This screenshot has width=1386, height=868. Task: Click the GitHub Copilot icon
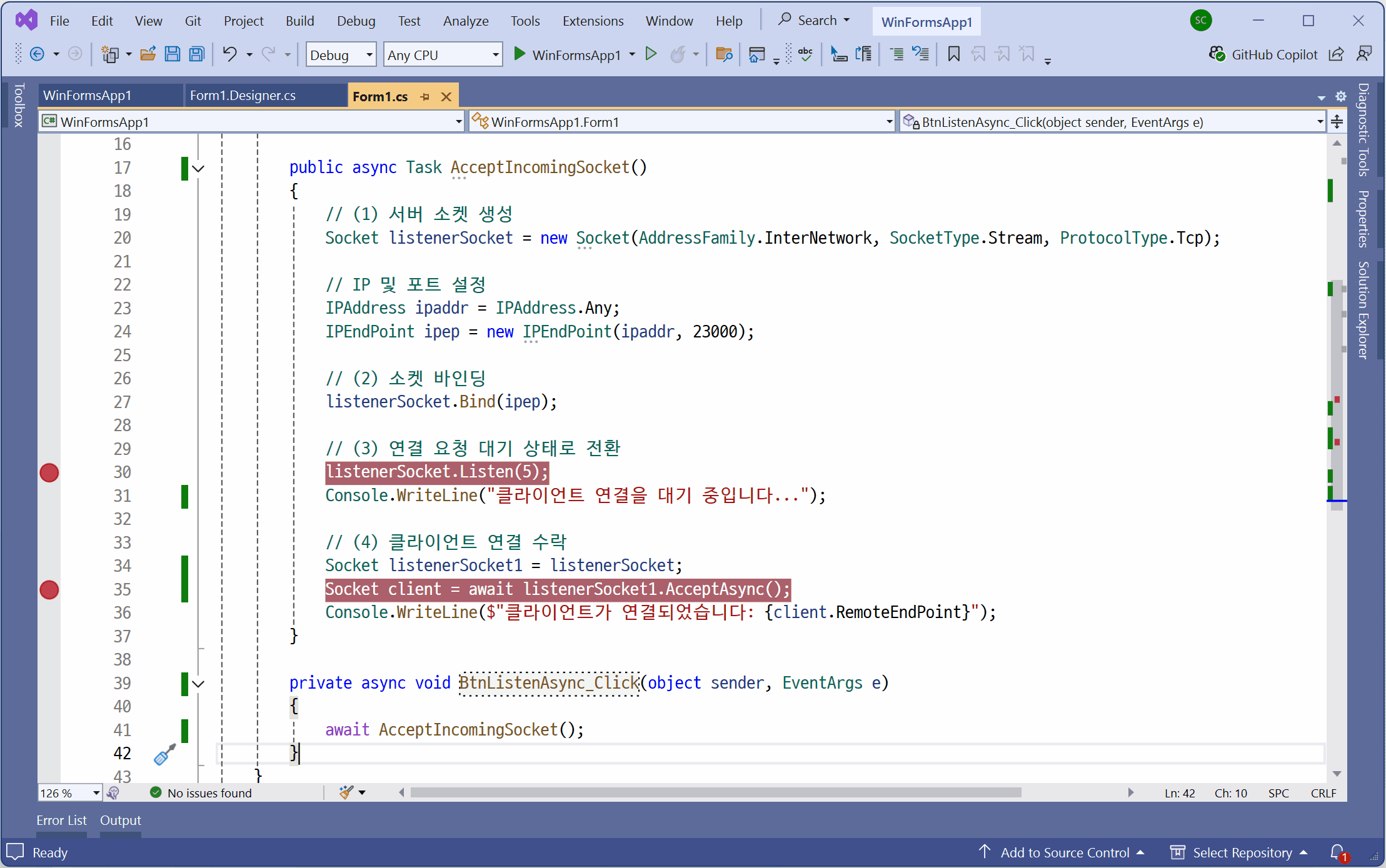tap(1217, 54)
